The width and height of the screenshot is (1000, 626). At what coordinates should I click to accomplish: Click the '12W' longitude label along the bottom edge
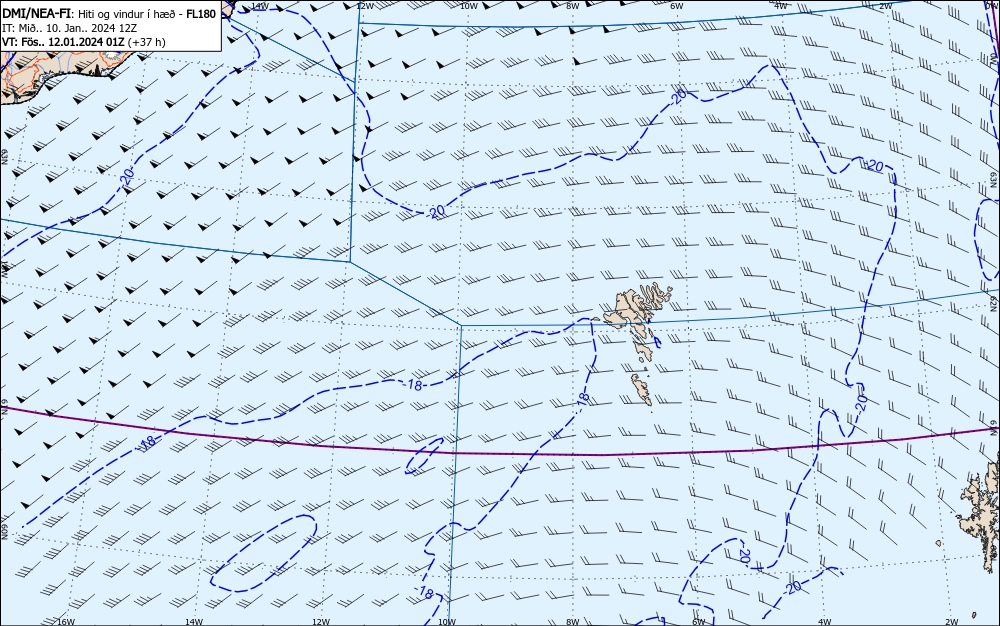pos(321,622)
